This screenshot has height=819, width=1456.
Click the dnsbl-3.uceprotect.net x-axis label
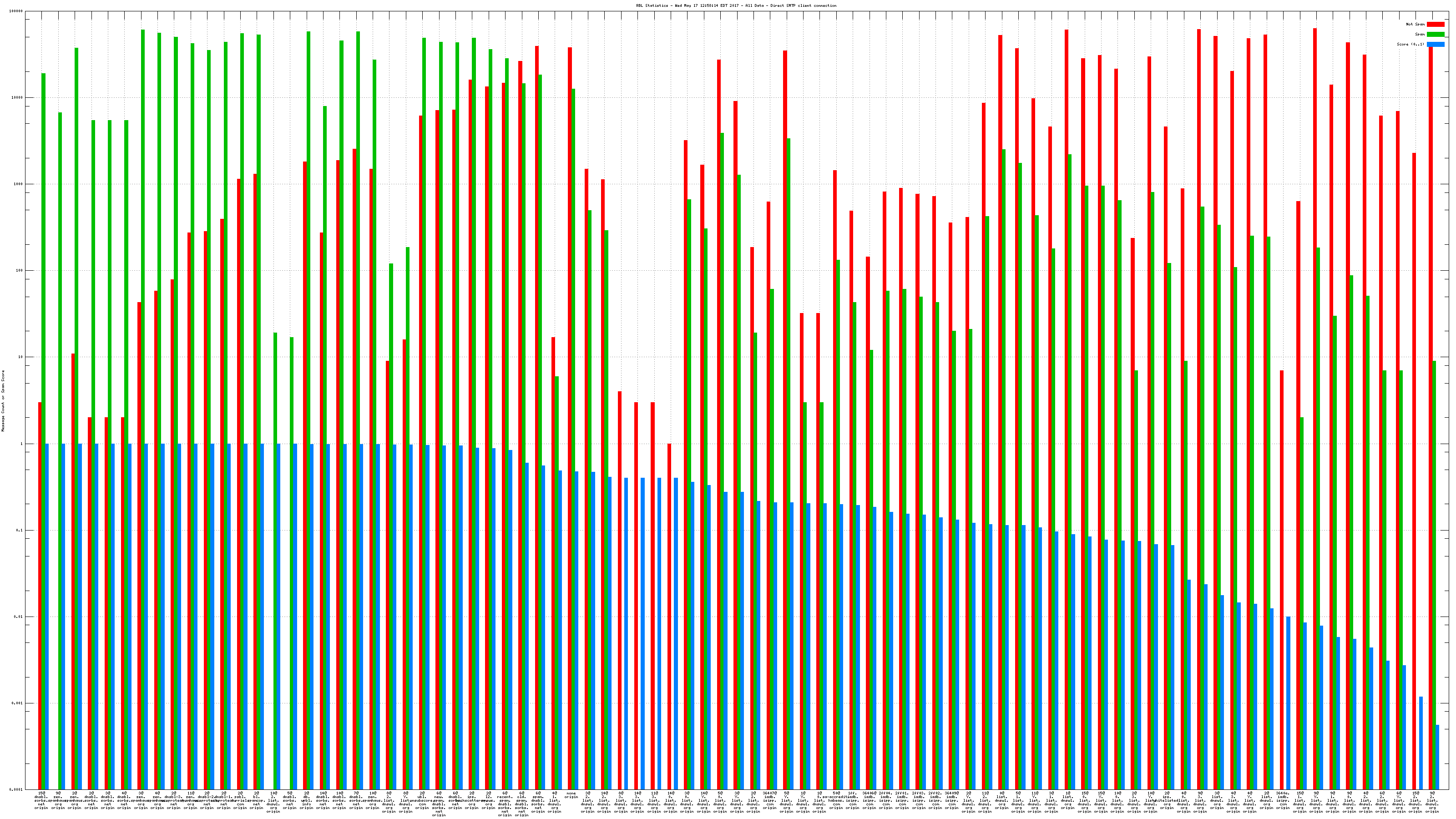pos(174,800)
